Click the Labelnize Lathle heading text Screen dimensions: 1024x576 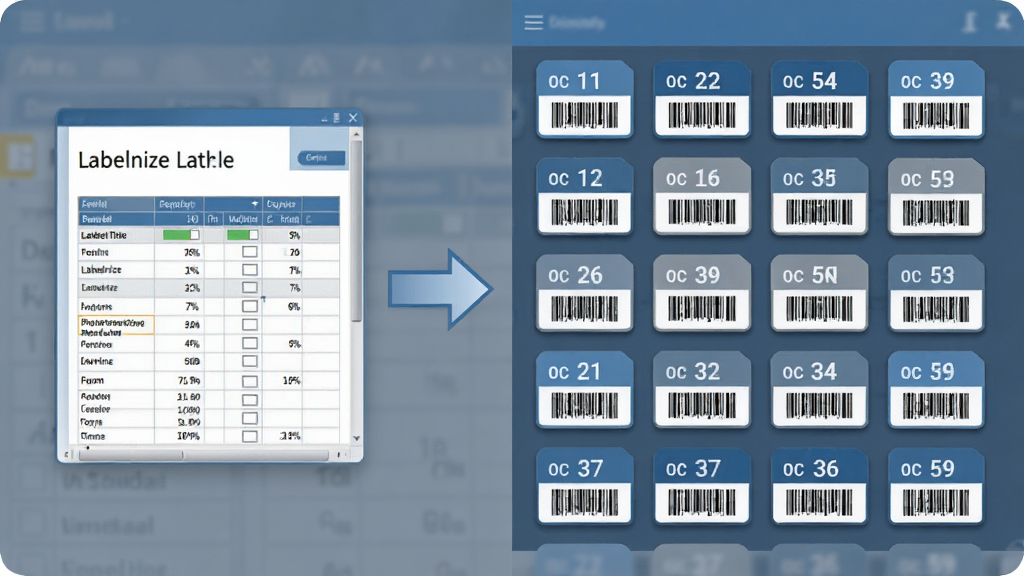tap(156, 160)
